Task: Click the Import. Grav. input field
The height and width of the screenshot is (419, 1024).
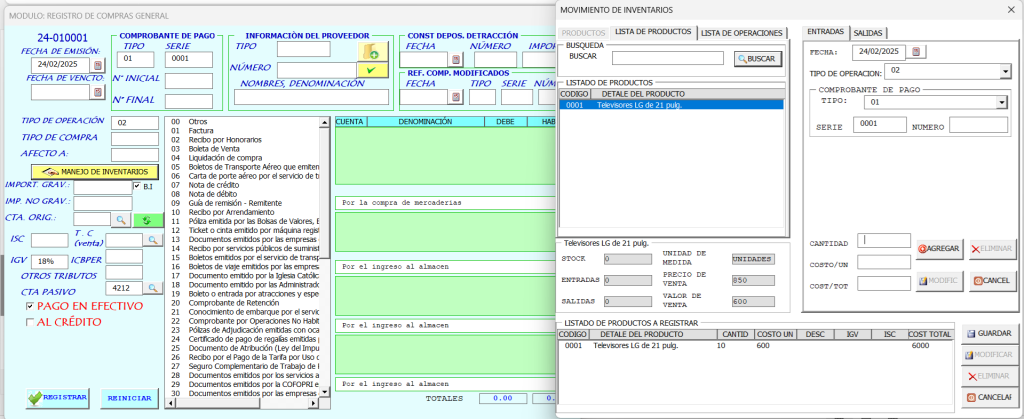Action: click(x=103, y=187)
